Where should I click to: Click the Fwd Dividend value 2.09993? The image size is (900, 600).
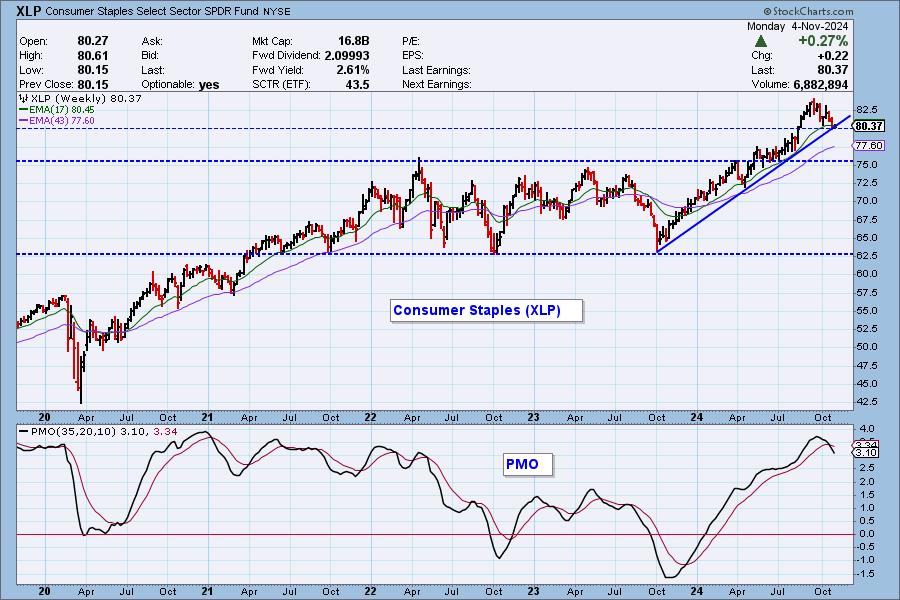[x=347, y=56]
